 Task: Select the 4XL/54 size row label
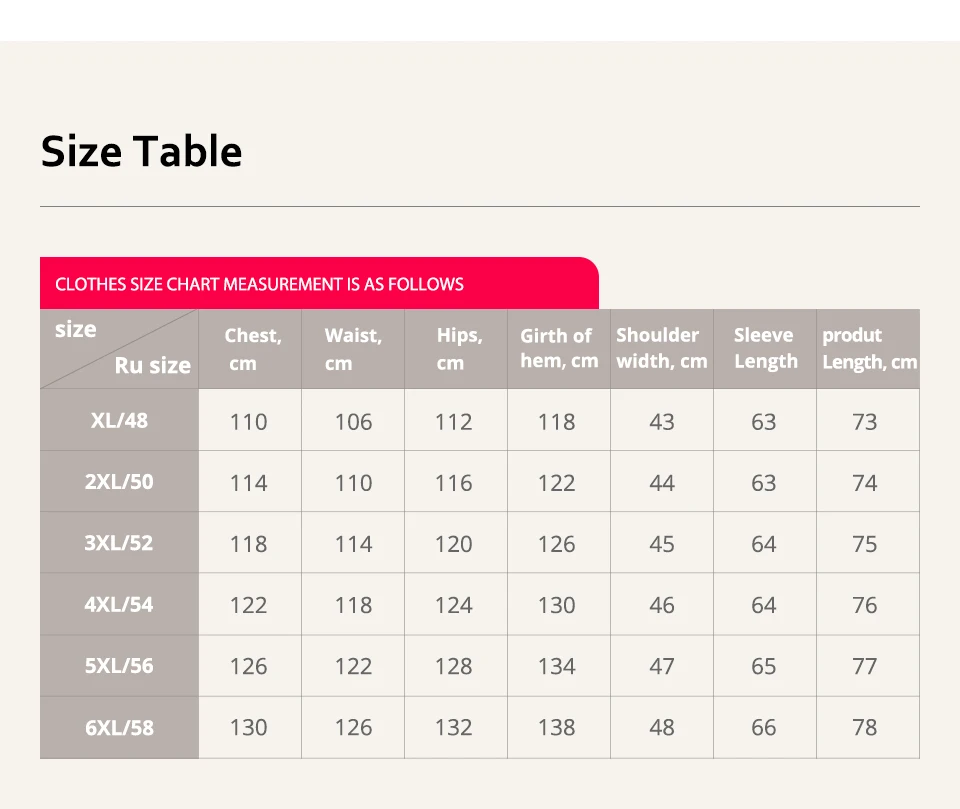119,604
